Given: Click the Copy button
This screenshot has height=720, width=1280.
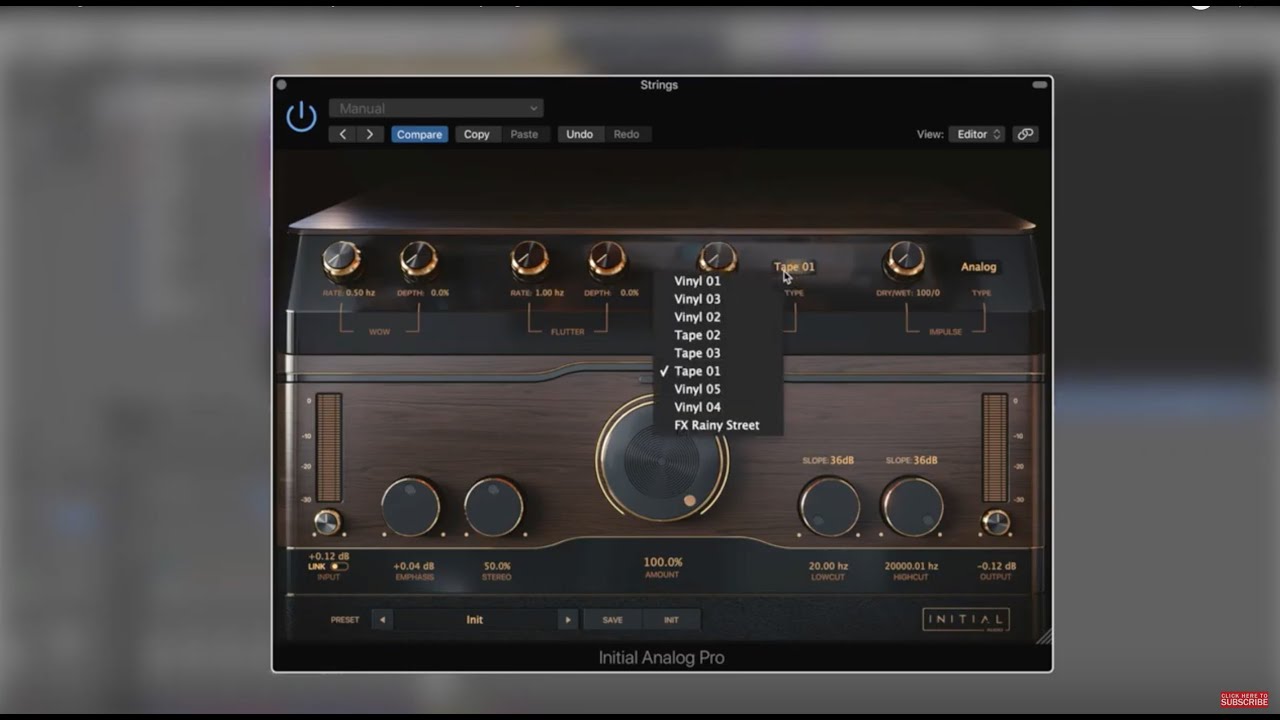Looking at the screenshot, I should [x=476, y=134].
